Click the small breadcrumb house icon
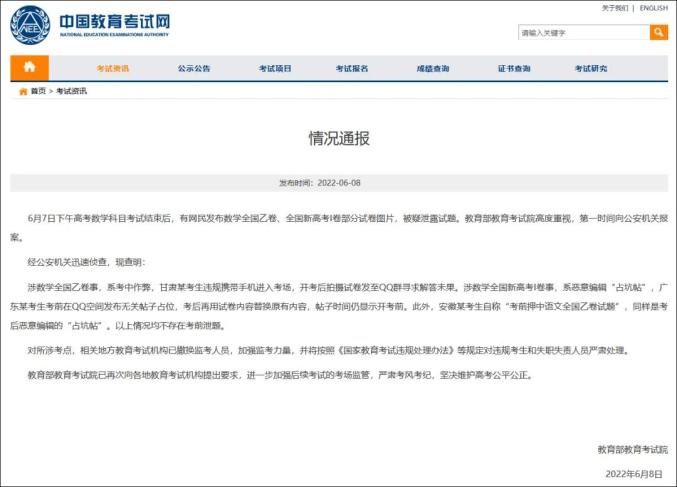Screen dimensions: 677x487 click(23, 92)
